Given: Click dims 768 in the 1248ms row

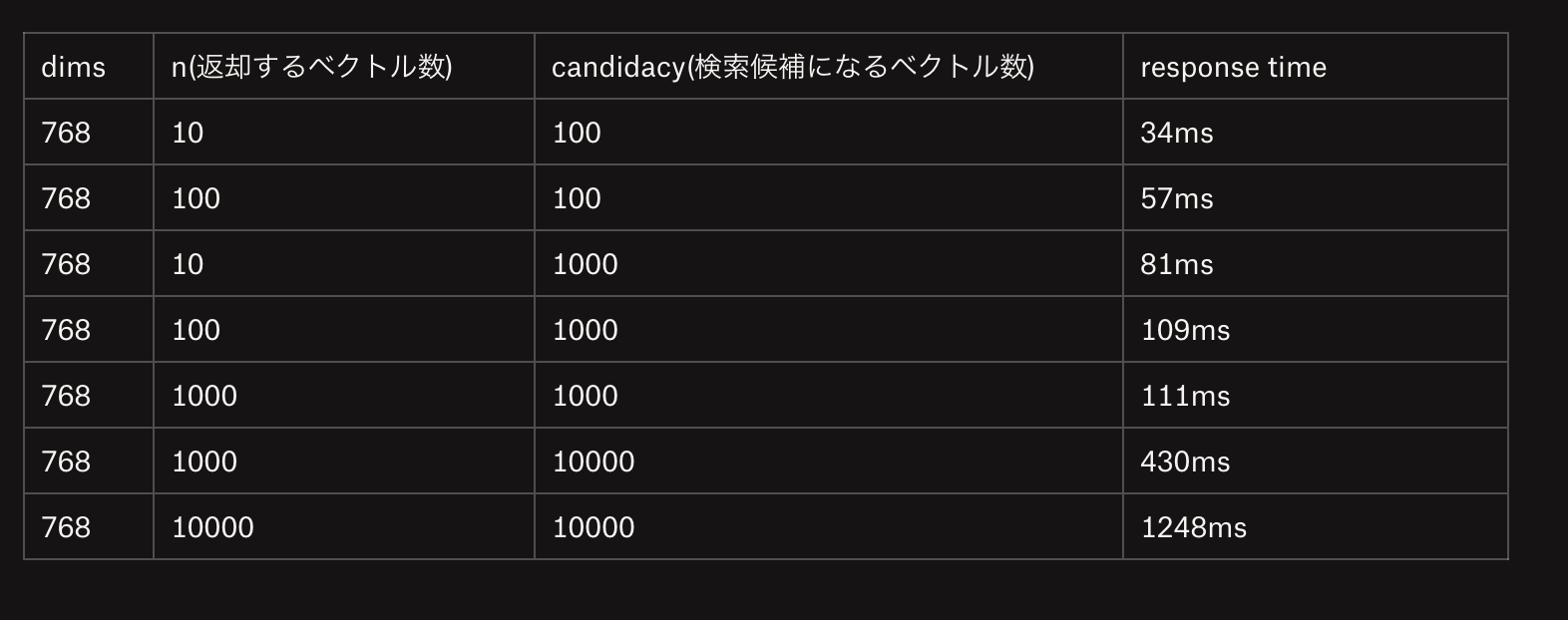Looking at the screenshot, I should (66, 527).
